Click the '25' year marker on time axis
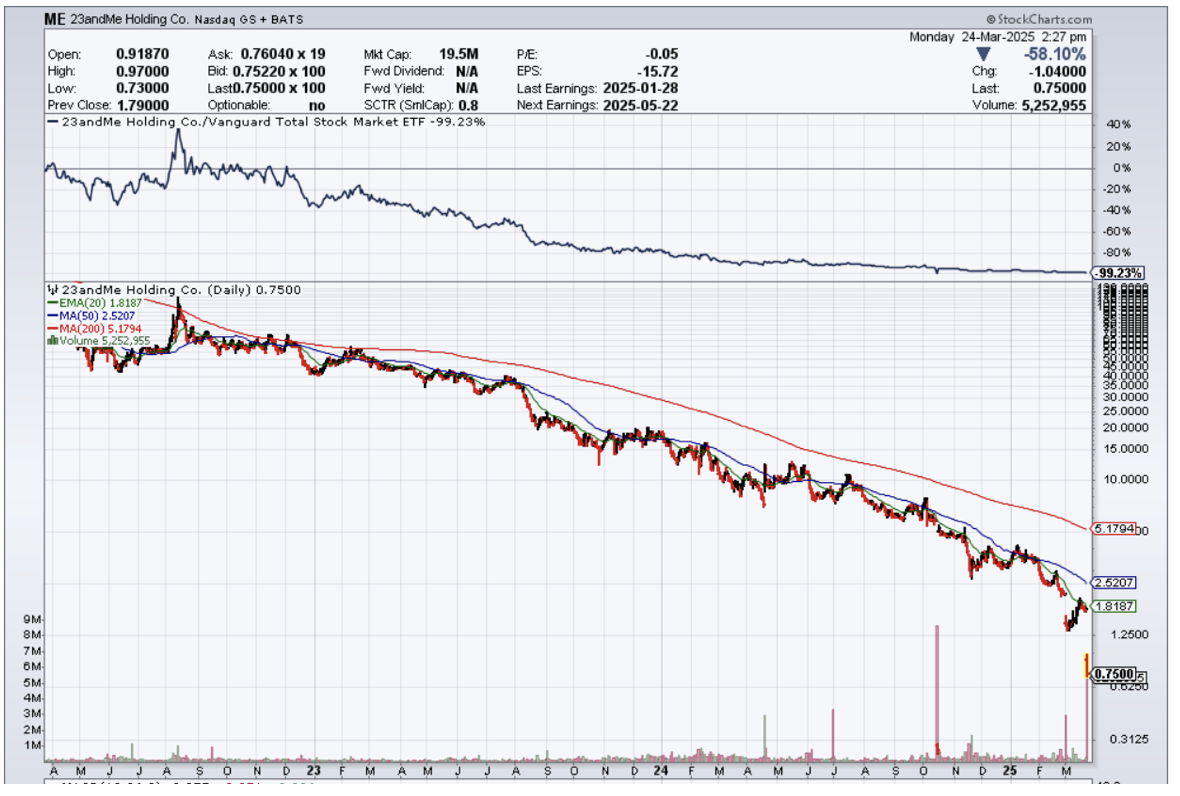The height and width of the screenshot is (796, 1180). point(1012,771)
